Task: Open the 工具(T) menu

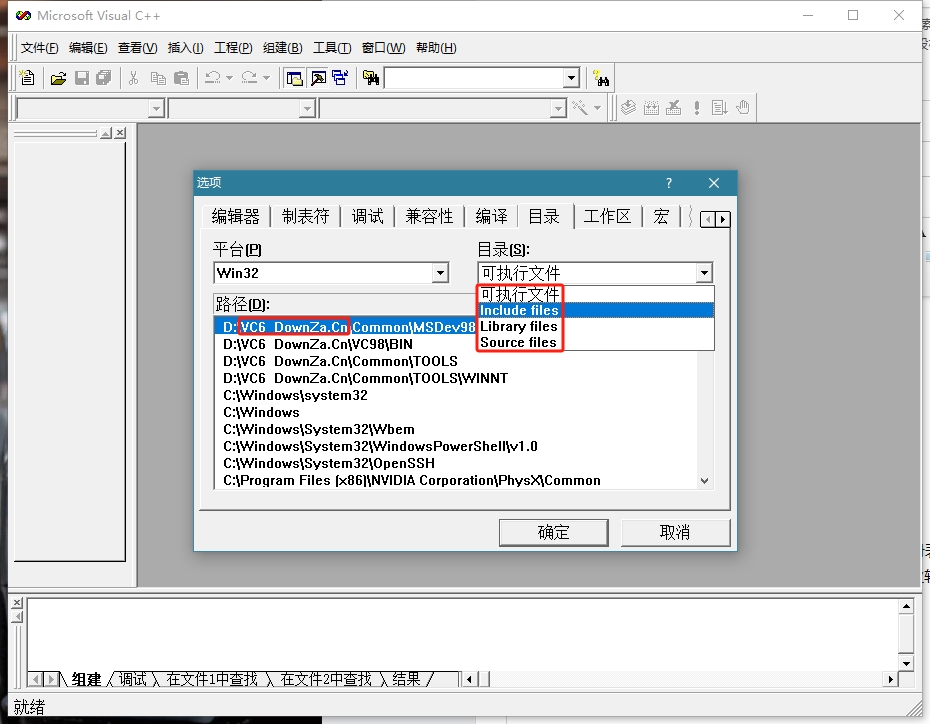Action: pyautogui.click(x=332, y=48)
